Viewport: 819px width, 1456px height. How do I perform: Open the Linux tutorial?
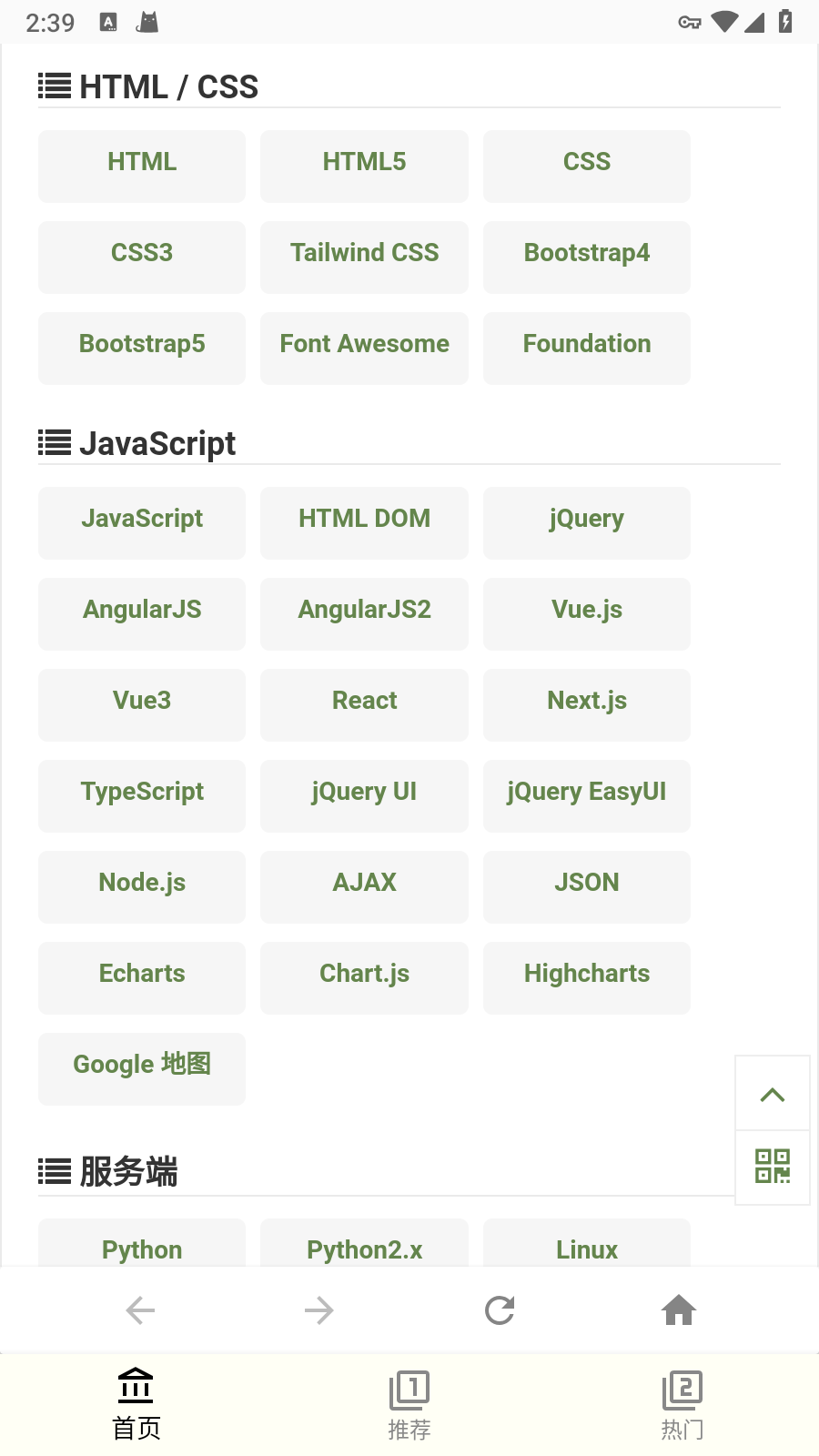click(587, 1243)
